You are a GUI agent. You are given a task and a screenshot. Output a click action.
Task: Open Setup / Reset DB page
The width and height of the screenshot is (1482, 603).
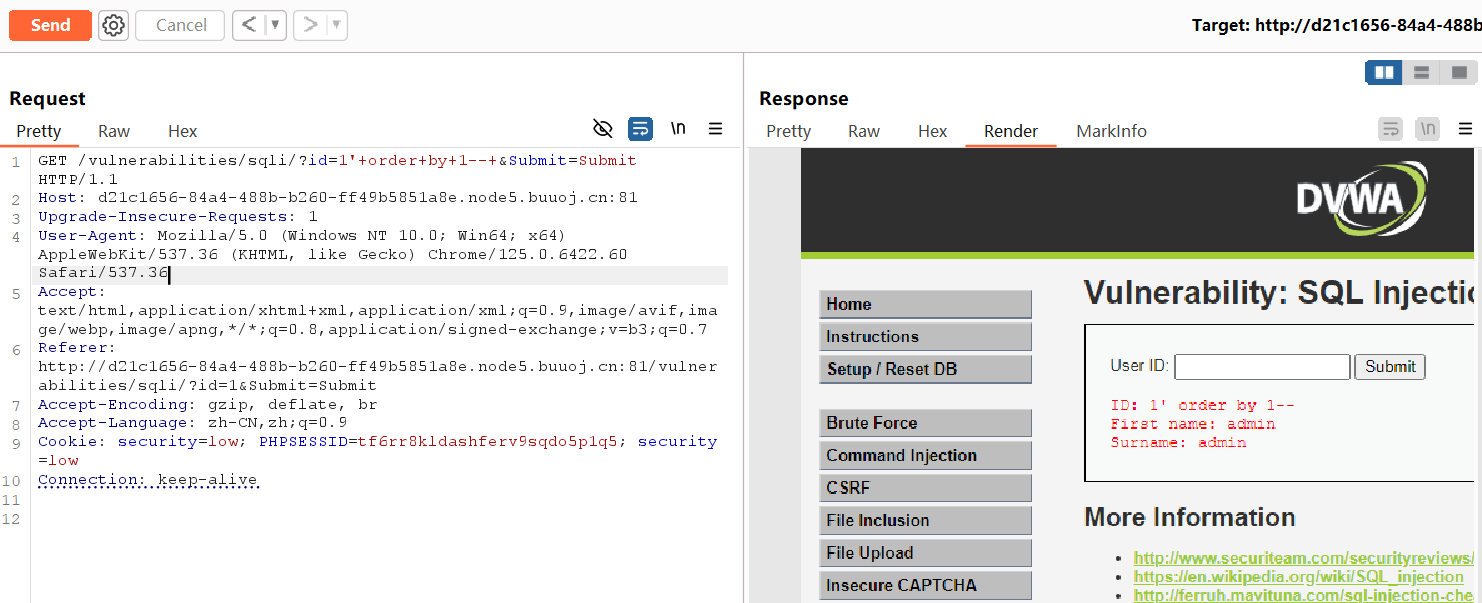coord(925,369)
